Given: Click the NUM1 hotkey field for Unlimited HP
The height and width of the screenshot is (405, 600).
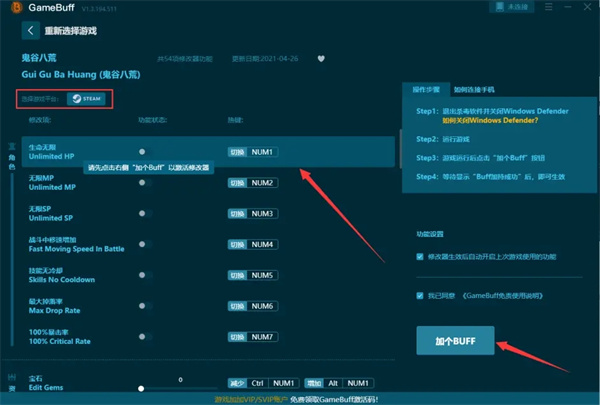Looking at the screenshot, I should [x=262, y=152].
